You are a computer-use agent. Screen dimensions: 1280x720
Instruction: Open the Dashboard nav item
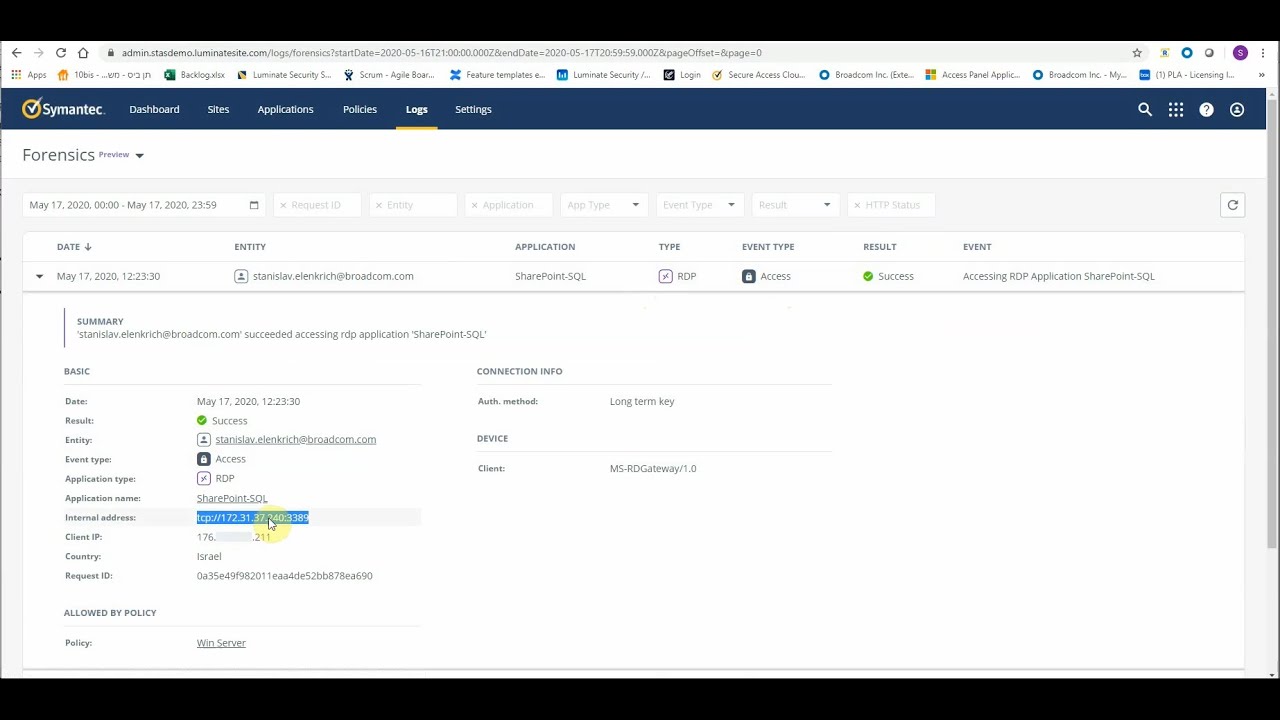pyautogui.click(x=154, y=109)
